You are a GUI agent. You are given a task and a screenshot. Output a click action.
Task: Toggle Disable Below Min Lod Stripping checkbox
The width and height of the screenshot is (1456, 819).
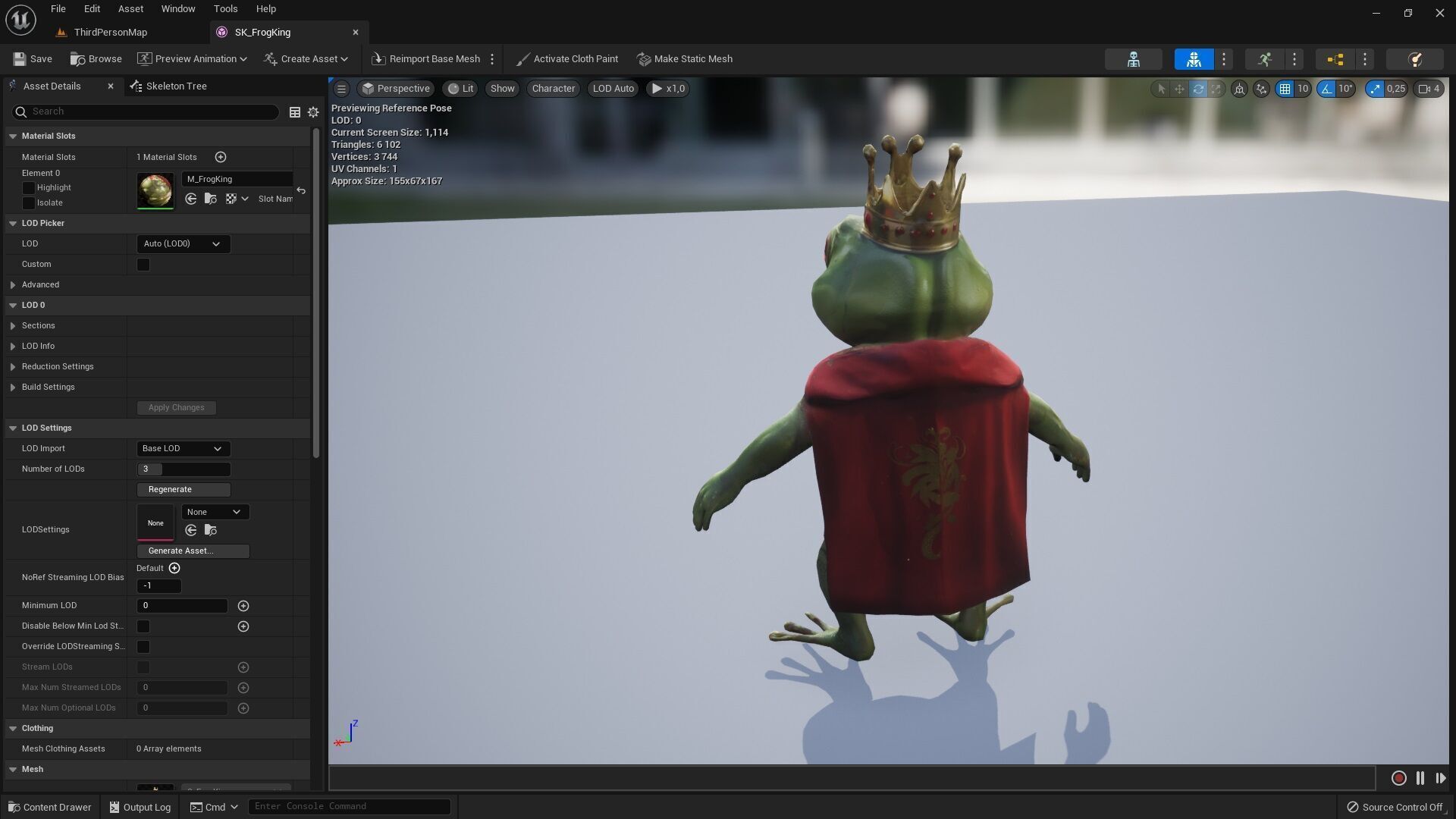point(143,626)
